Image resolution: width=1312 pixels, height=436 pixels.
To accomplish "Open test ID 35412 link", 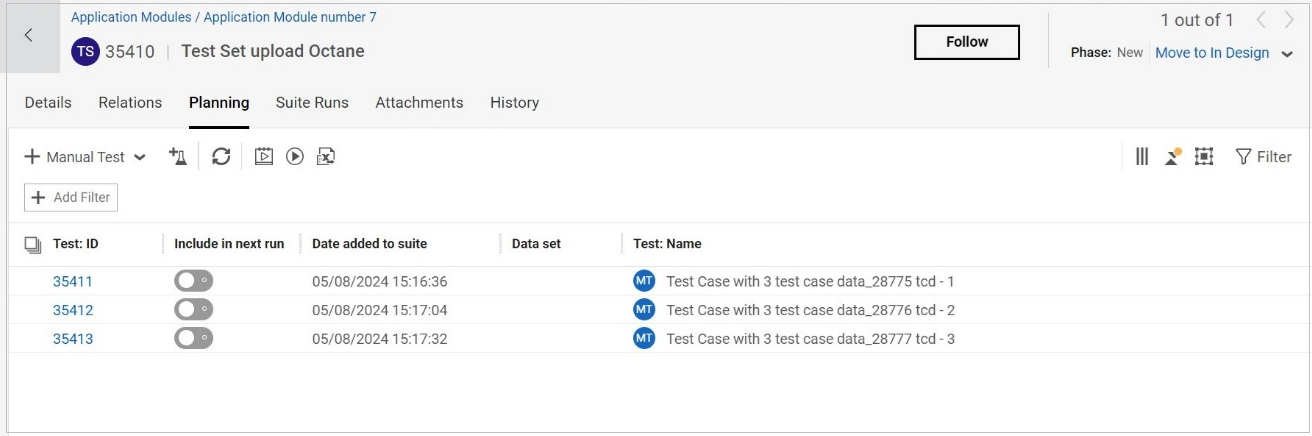I will (x=73, y=310).
